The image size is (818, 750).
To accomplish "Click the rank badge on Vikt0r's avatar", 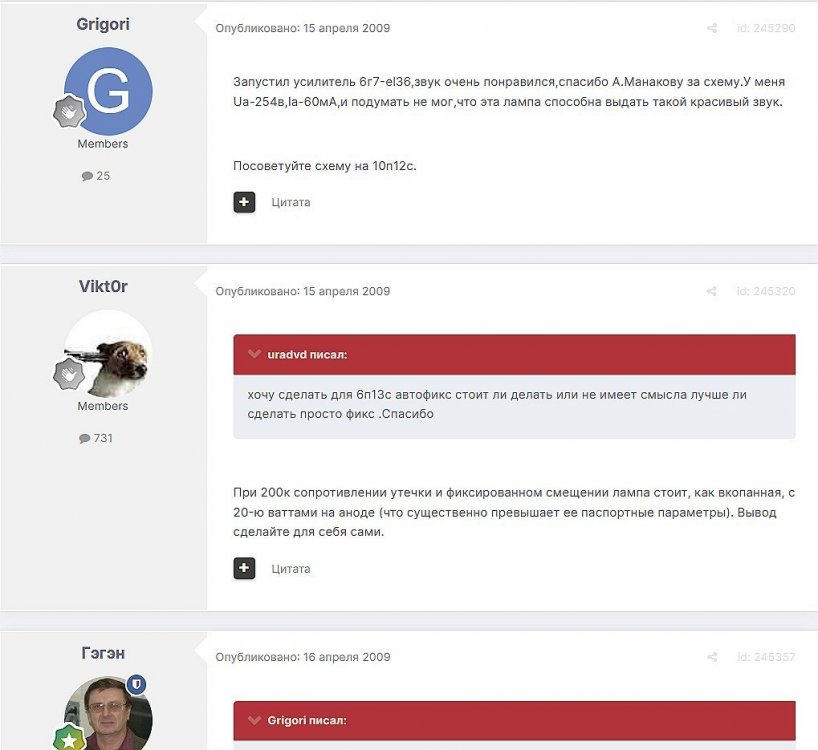I will point(69,374).
